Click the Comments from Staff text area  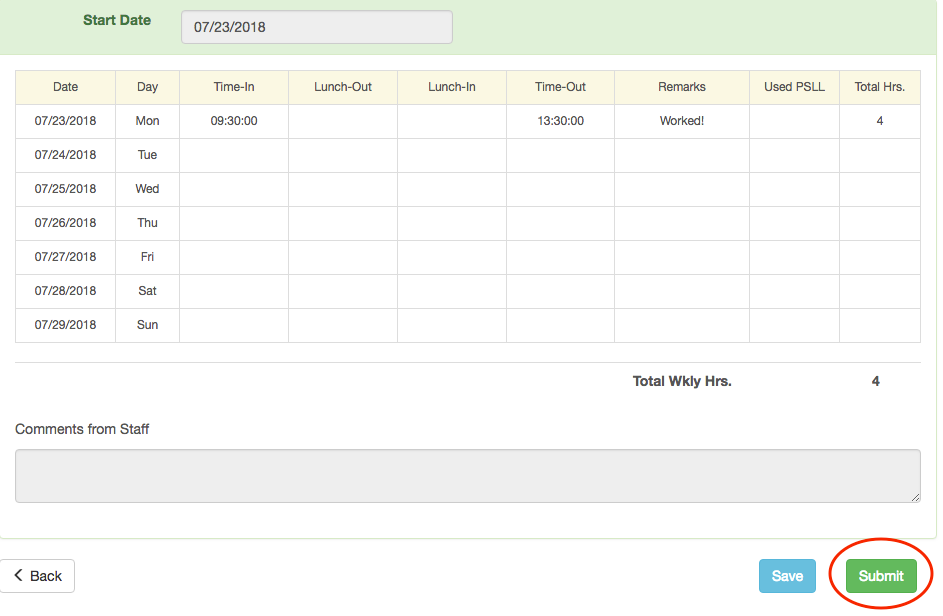pos(467,476)
